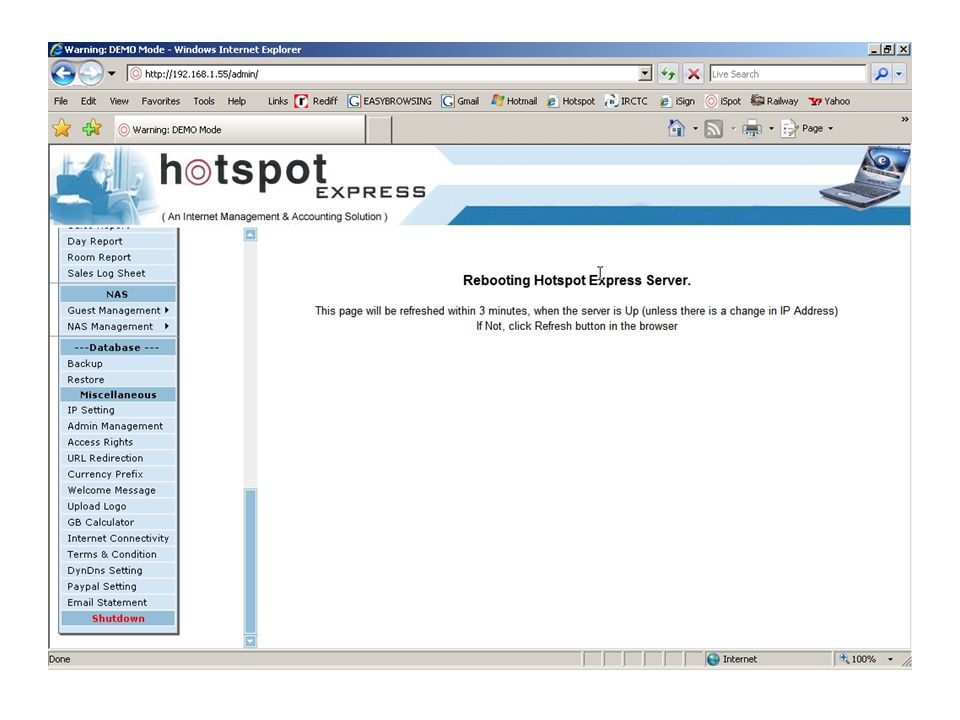This screenshot has height=720, width=960.
Task: Open a new blank tab button
Action: click(380, 130)
